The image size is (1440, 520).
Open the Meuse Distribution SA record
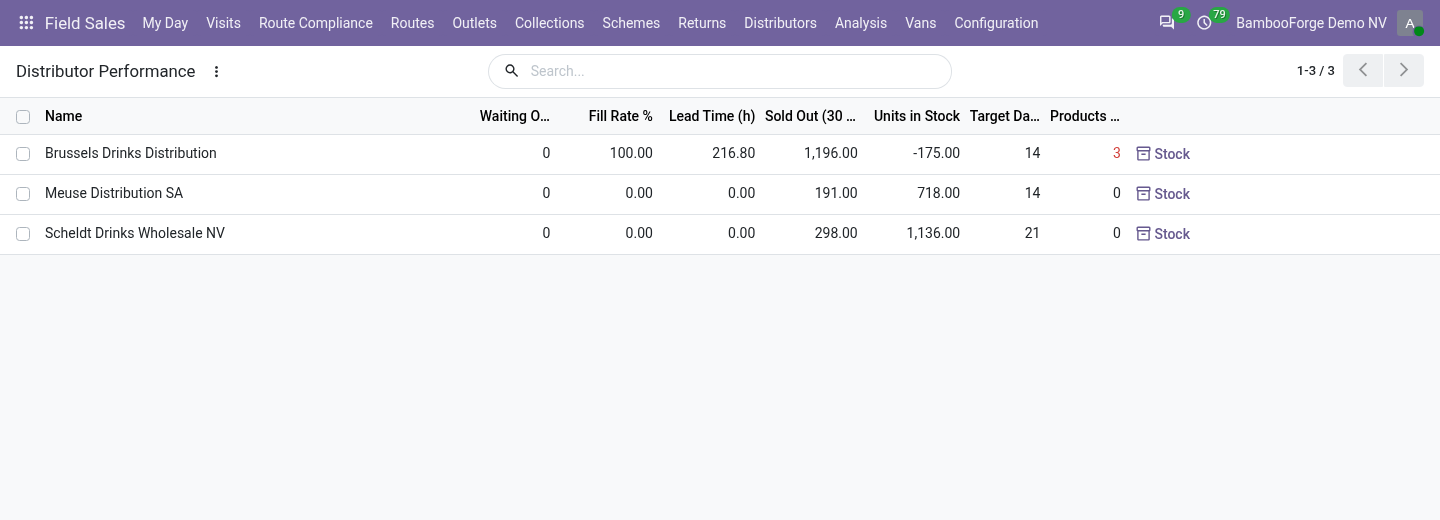click(114, 193)
